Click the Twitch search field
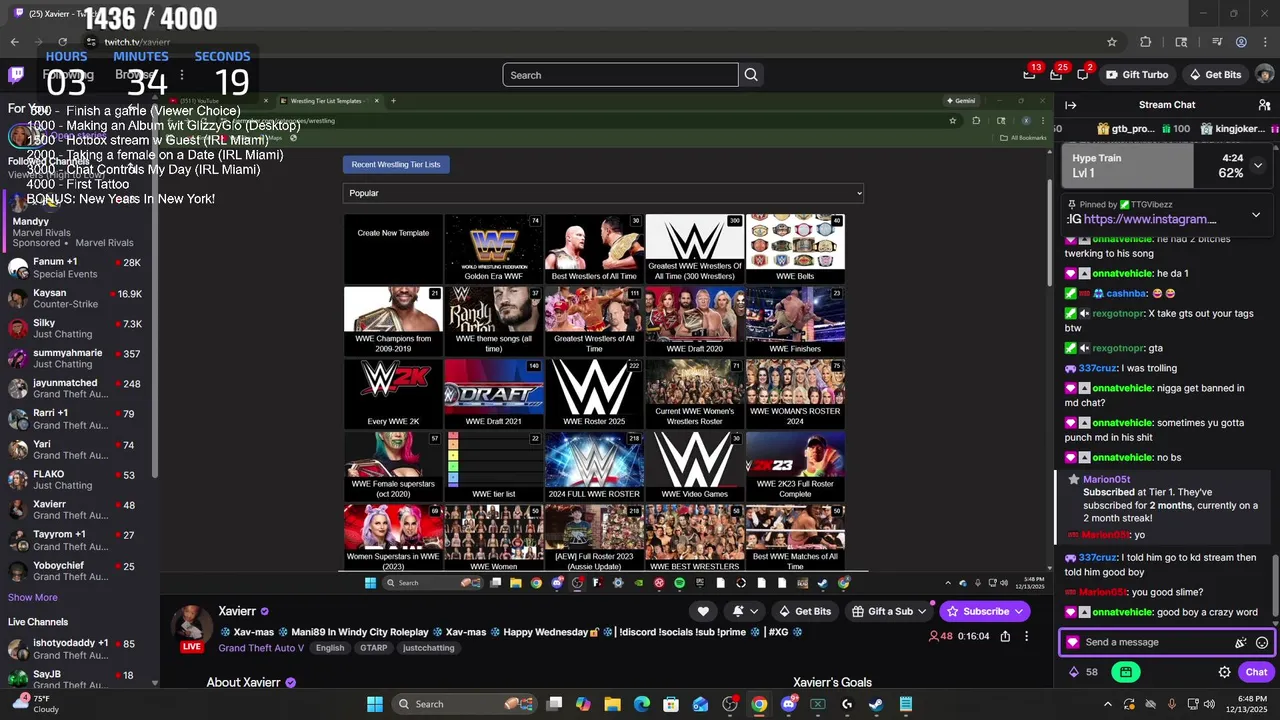Screen dimensions: 1280x720 pos(620,75)
